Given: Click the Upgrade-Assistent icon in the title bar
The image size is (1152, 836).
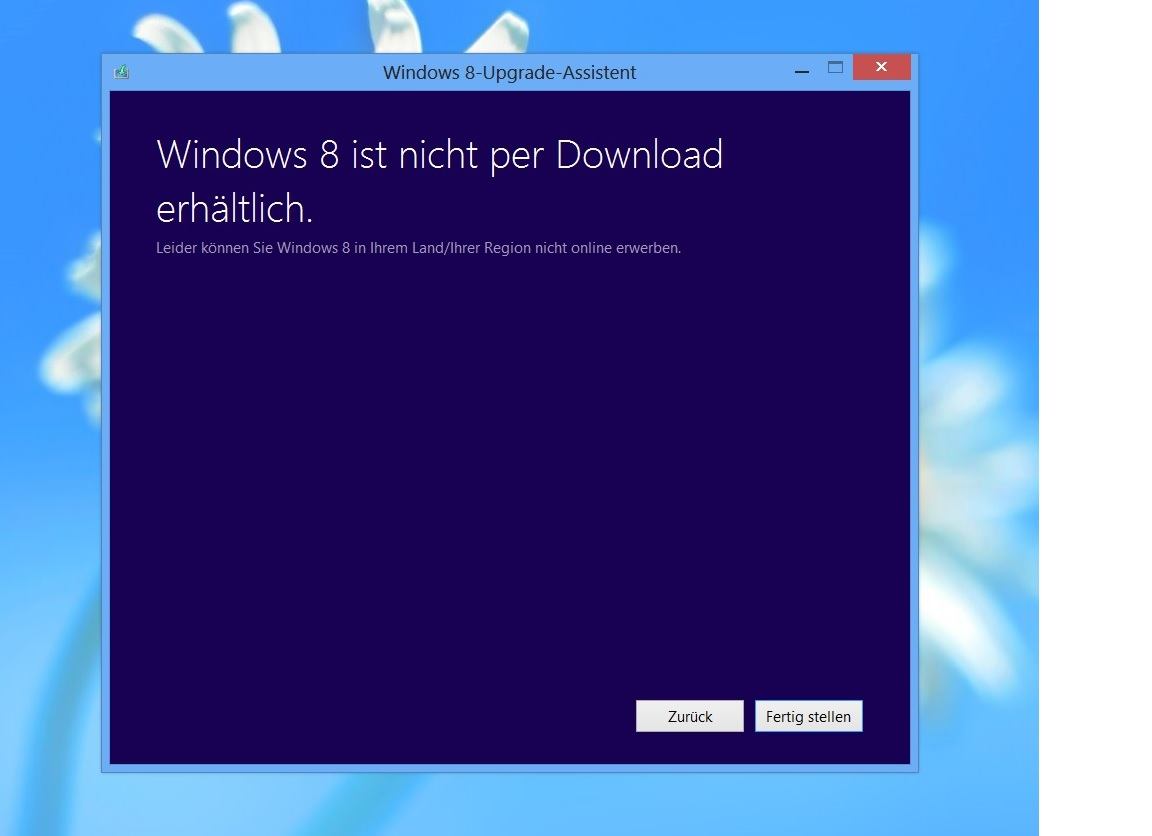Looking at the screenshot, I should tap(122, 72).
